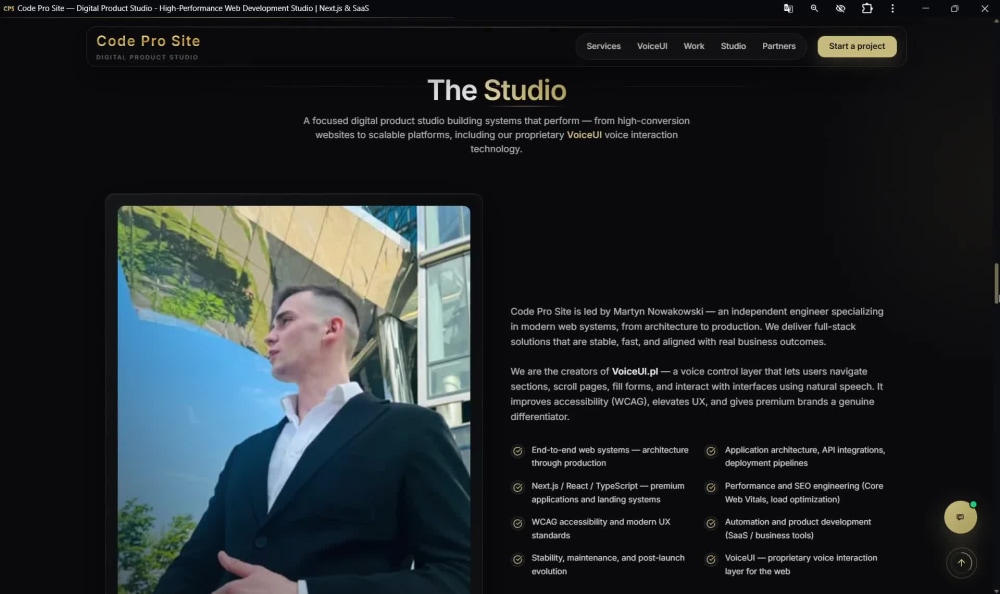
Task: Click checkmark icon beside Next.js / React / TypeScript
Action: coord(518,487)
